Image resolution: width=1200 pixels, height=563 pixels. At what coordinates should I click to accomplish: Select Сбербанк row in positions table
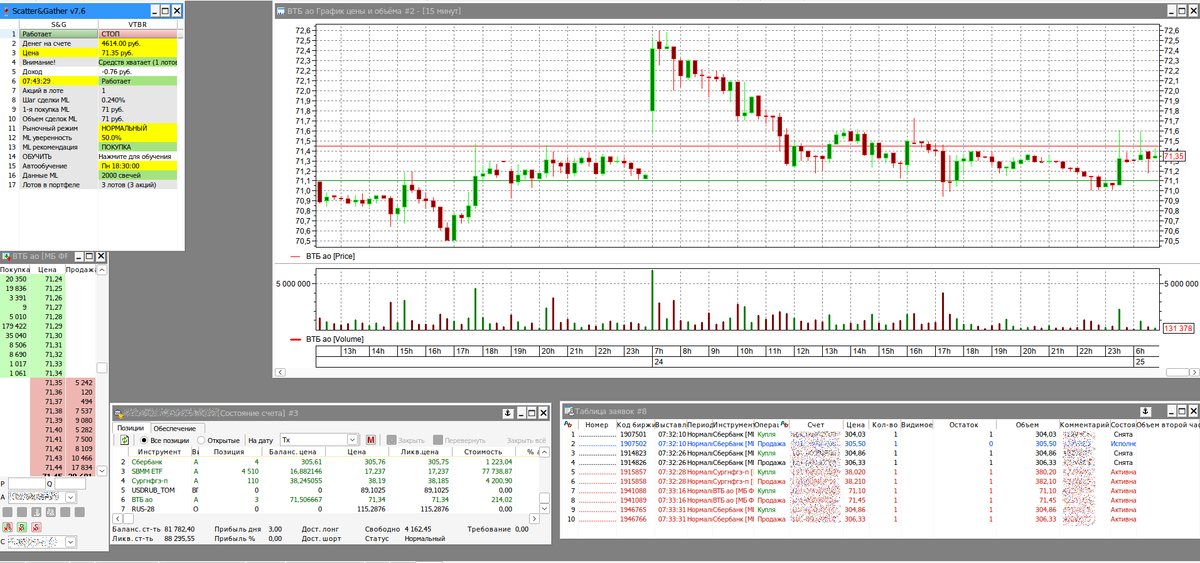(326, 462)
